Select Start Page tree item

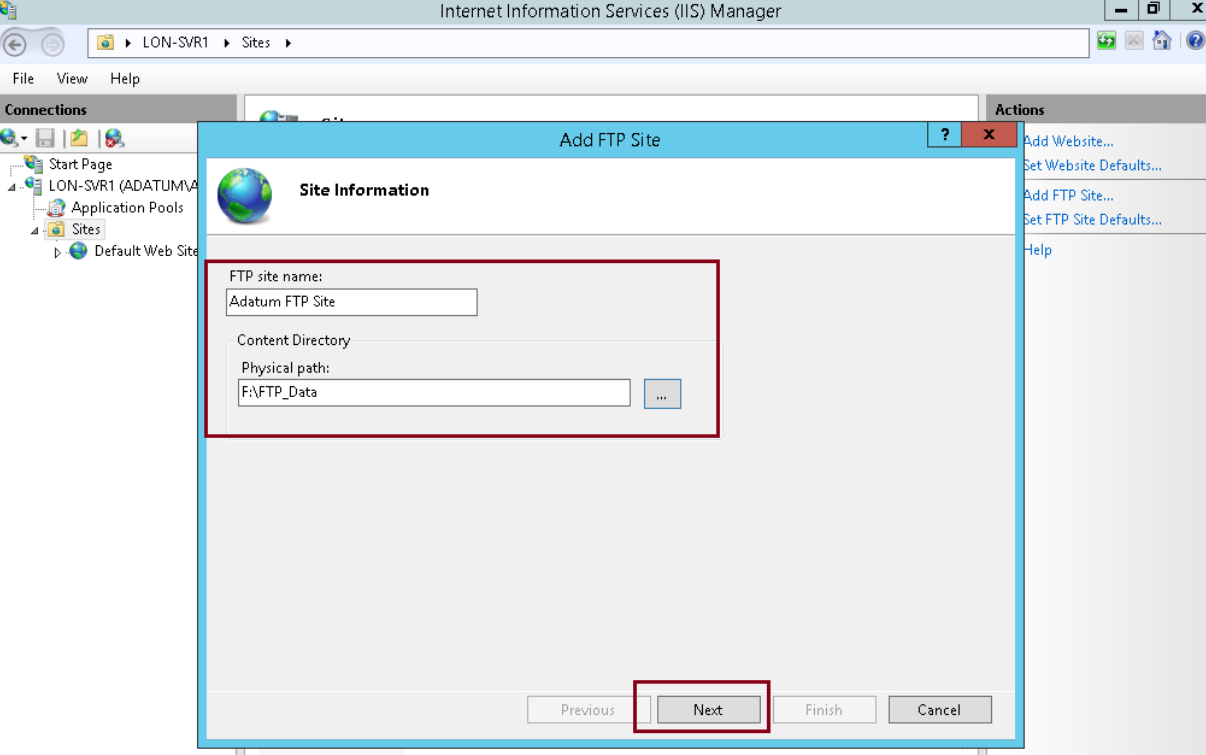[80, 164]
